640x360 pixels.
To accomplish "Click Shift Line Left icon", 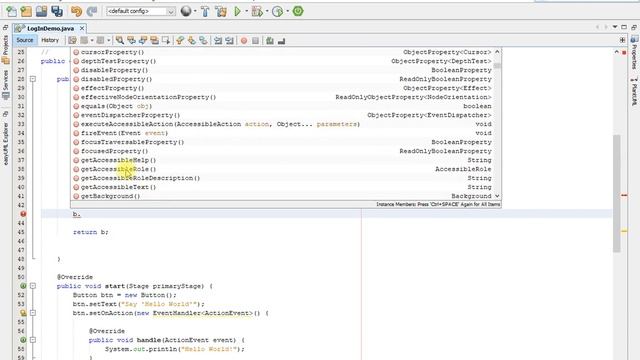I will pos(218,40).
